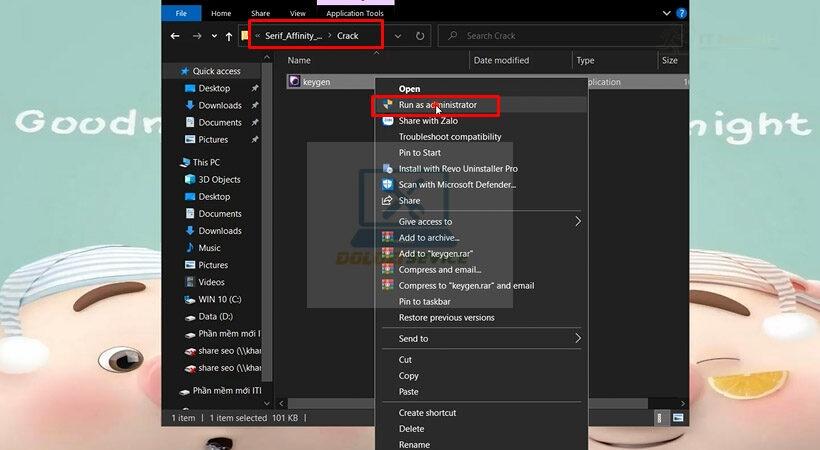The image size is (820, 450).
Task: Switch to details view layout
Action: (659, 418)
